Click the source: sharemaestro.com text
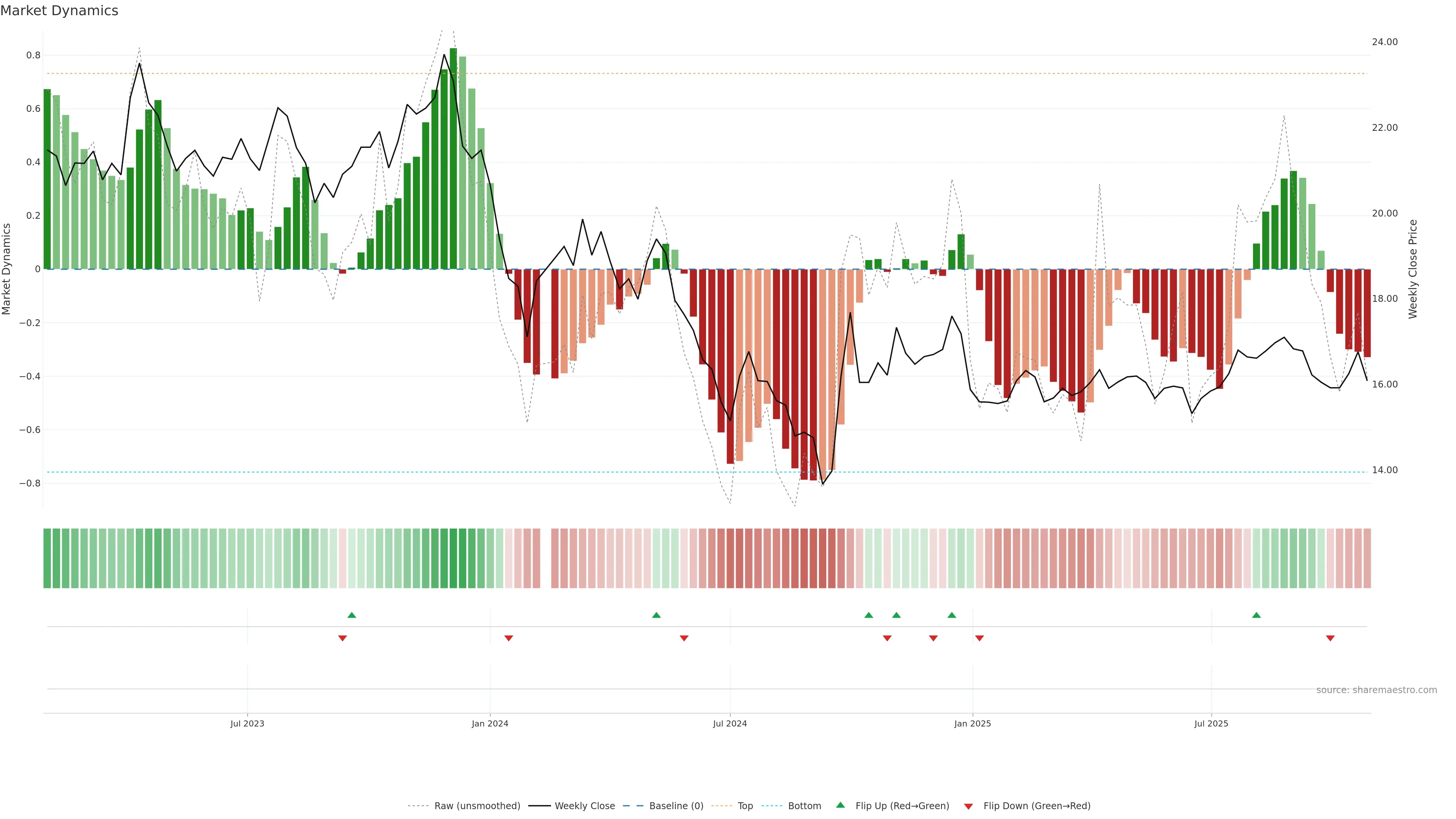Image resolution: width=1456 pixels, height=819 pixels. coord(1376,690)
